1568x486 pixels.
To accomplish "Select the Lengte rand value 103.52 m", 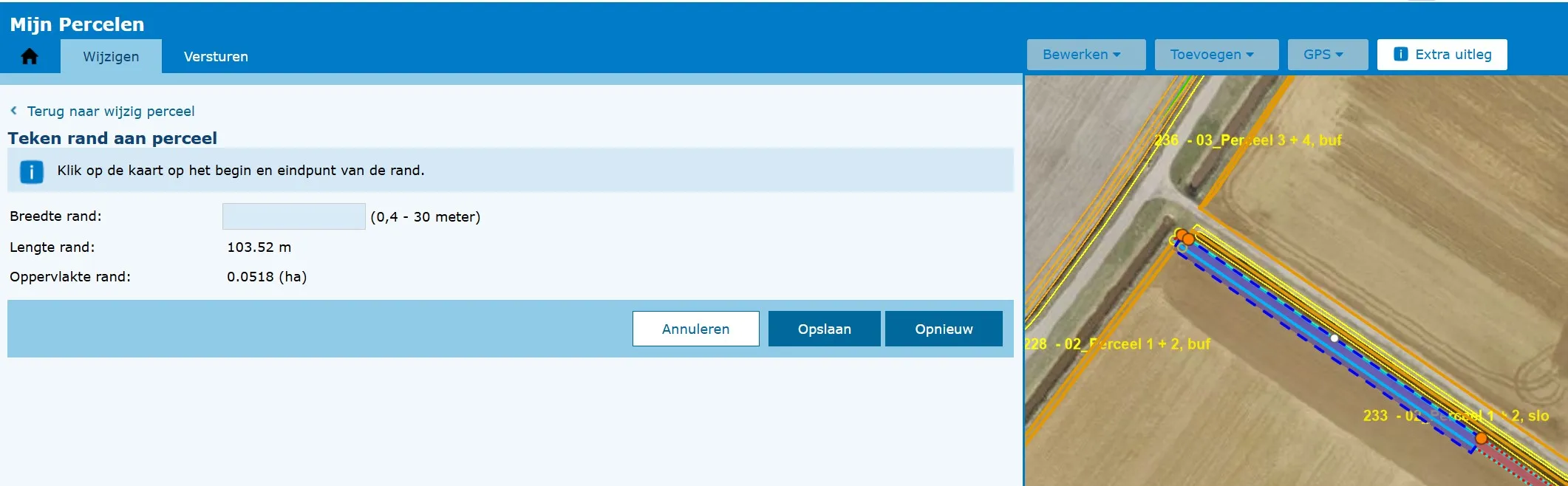I will (x=259, y=247).
